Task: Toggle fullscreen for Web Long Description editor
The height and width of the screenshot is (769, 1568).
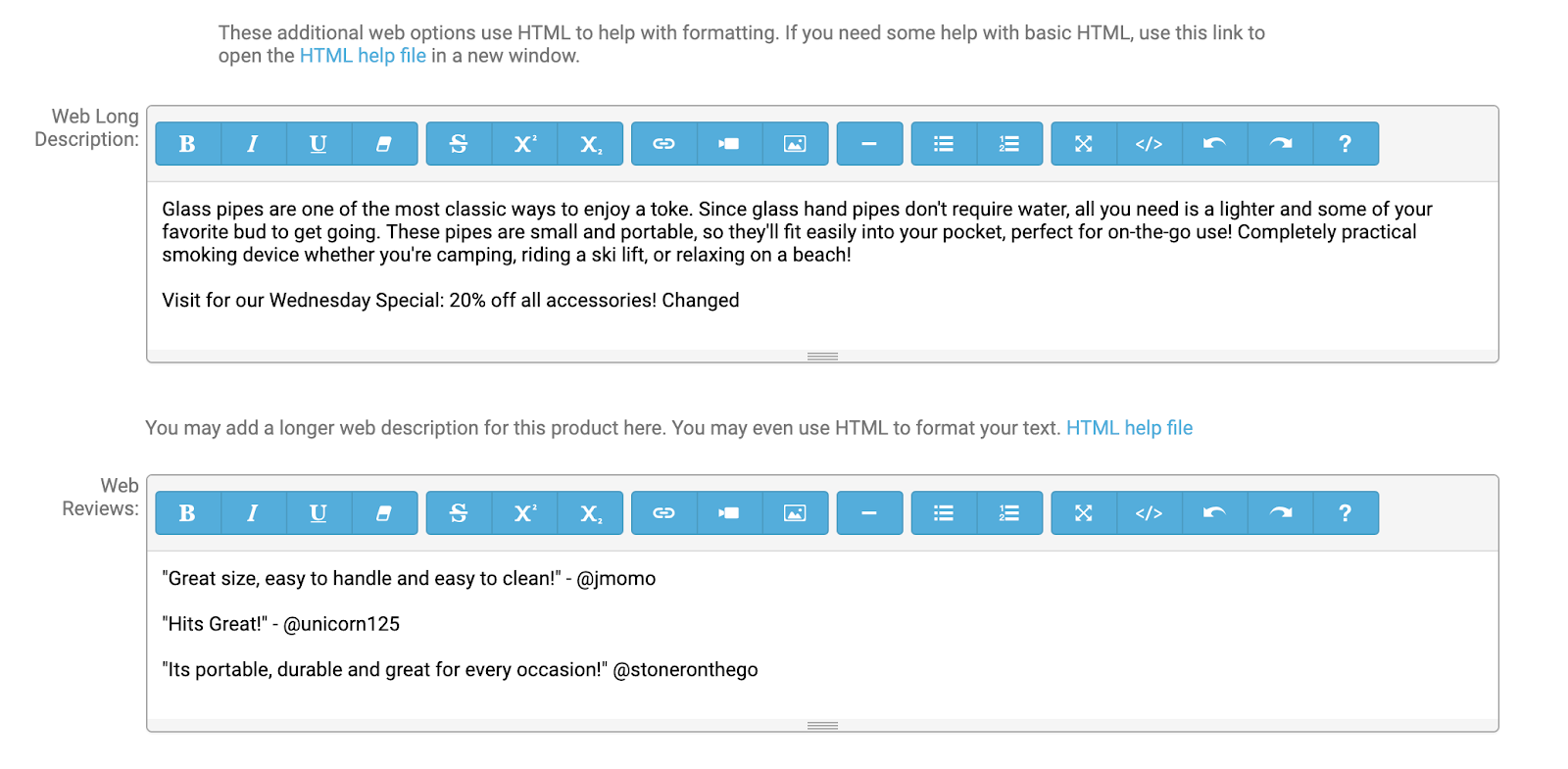Action: tap(1083, 144)
